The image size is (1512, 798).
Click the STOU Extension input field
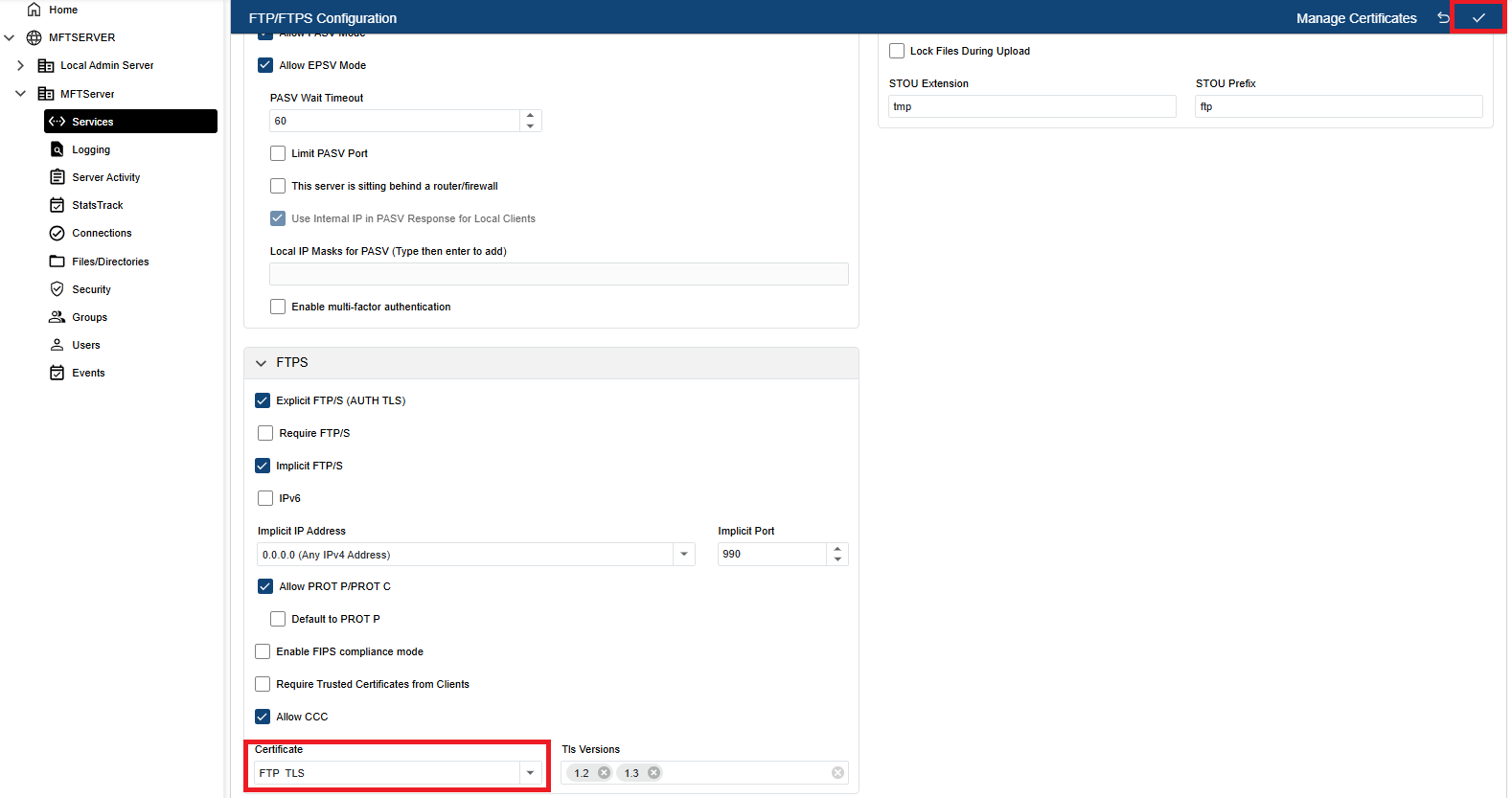coord(1031,106)
